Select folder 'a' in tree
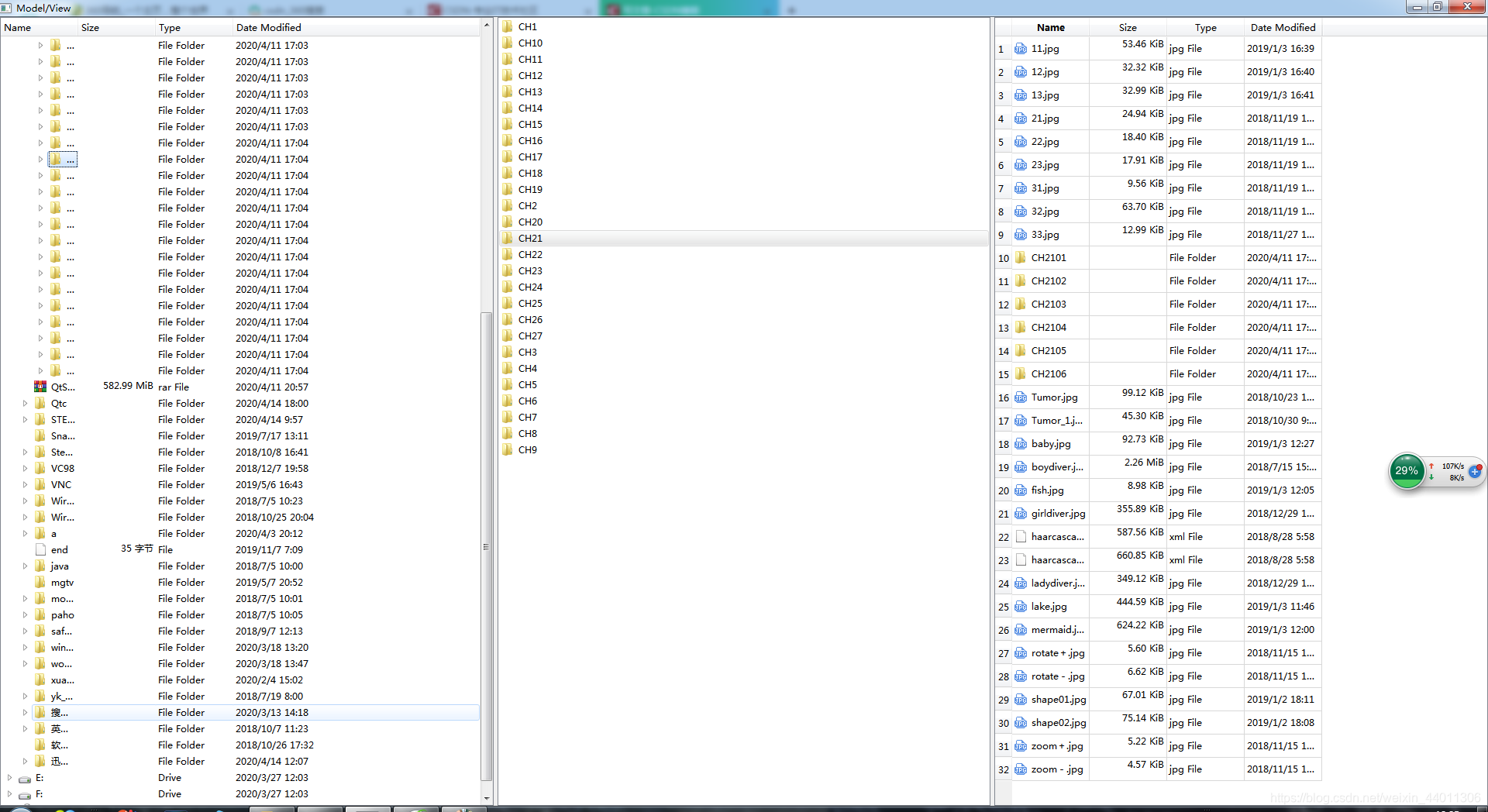This screenshot has width=1488, height=812. coord(53,533)
